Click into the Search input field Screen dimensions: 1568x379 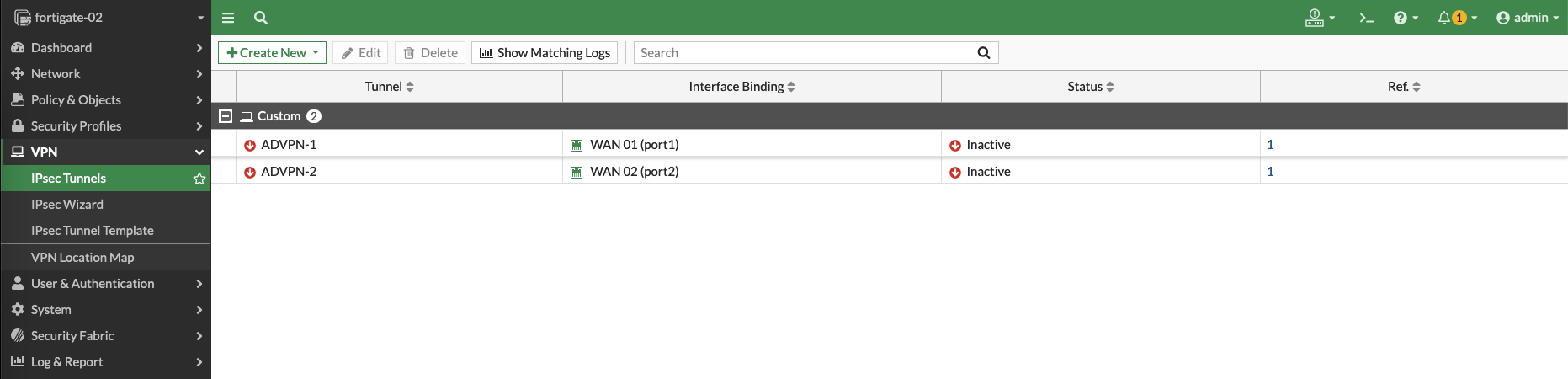click(x=801, y=53)
